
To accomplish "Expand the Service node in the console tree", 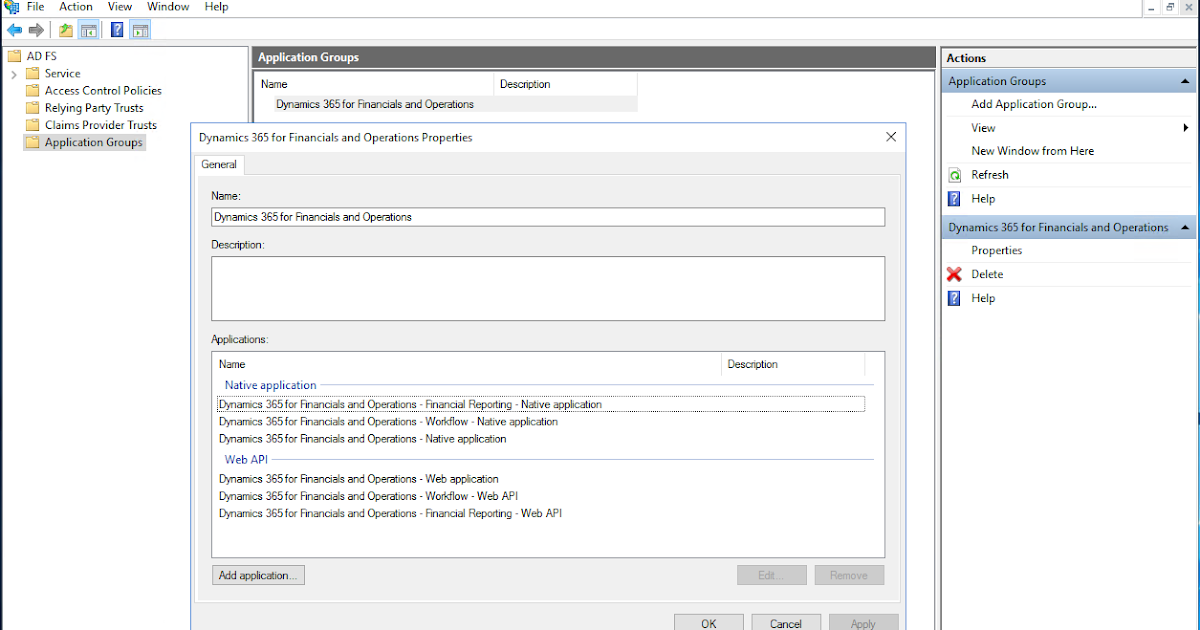I will coord(12,73).
